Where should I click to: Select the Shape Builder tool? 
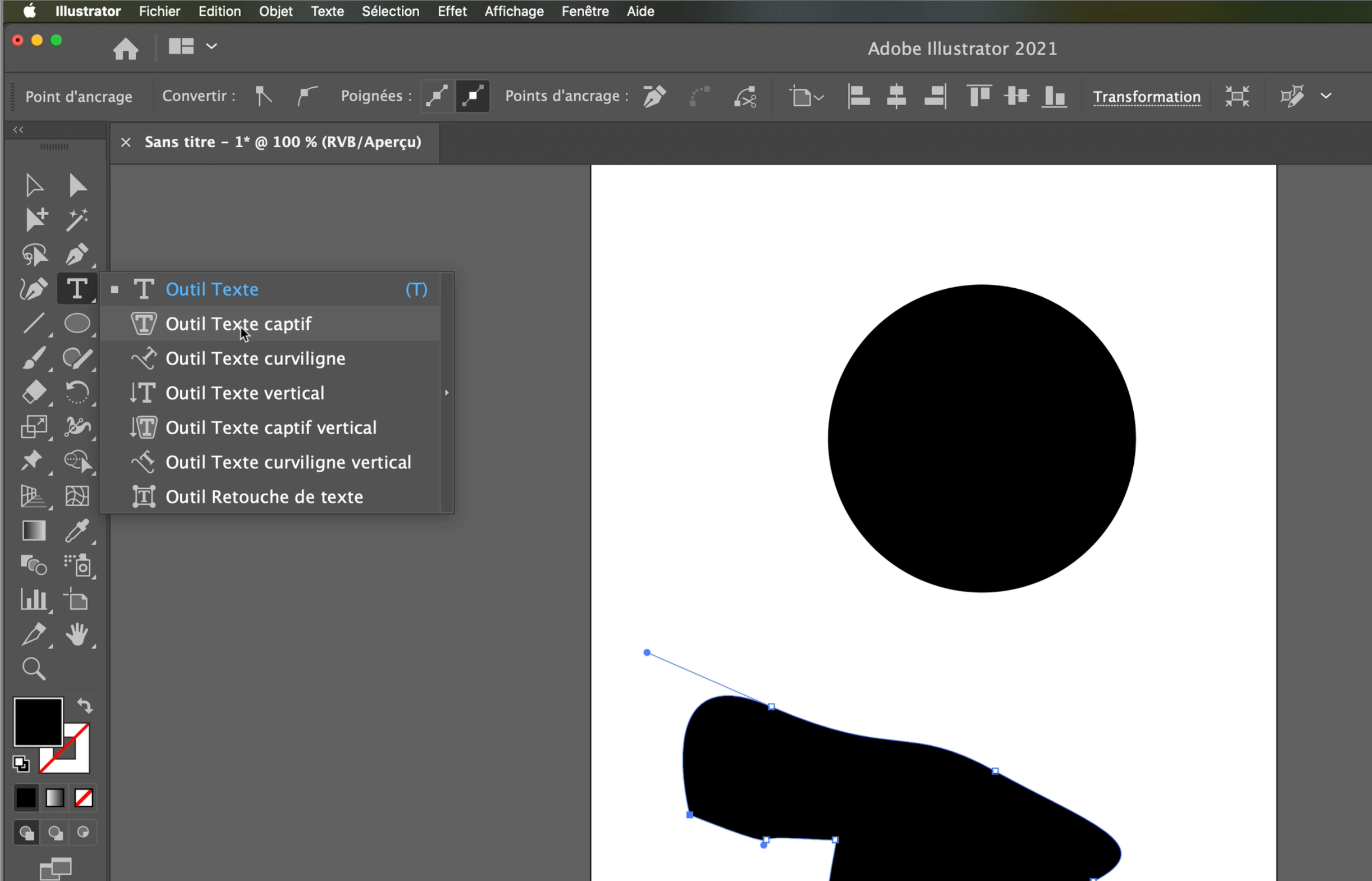[77, 461]
